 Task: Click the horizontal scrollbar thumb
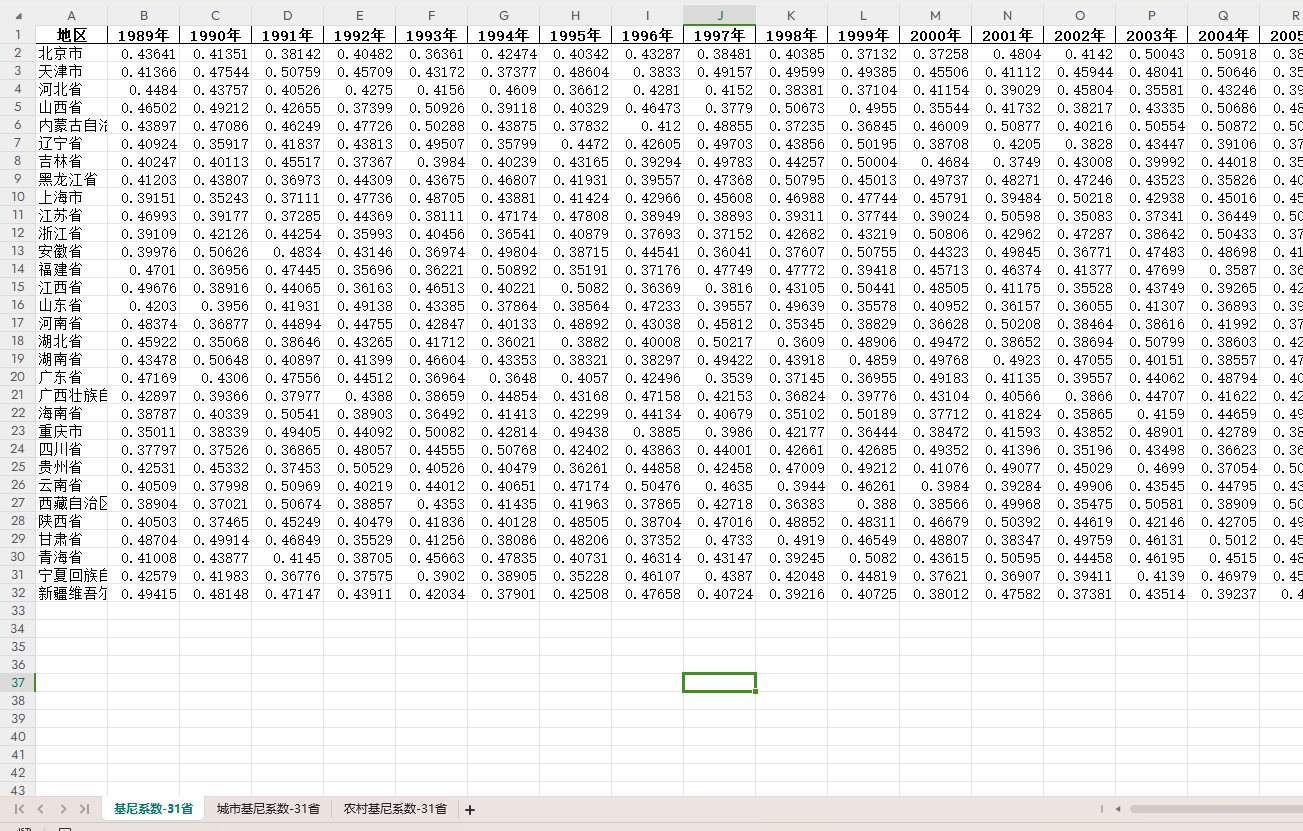pos(1215,809)
